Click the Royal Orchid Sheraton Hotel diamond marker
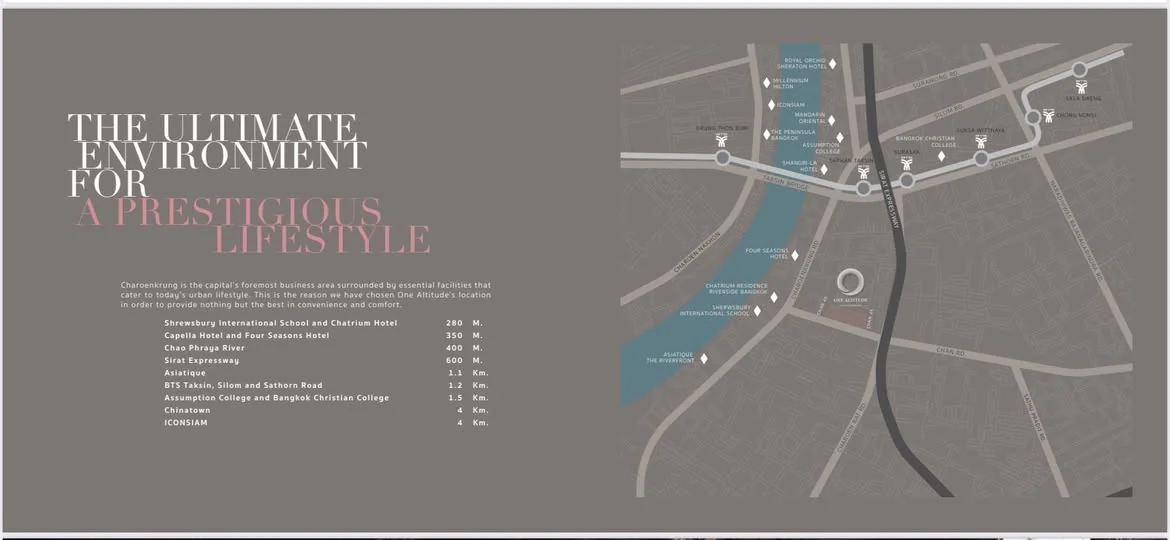Screen dimensions: 1170x540 [x=832, y=64]
